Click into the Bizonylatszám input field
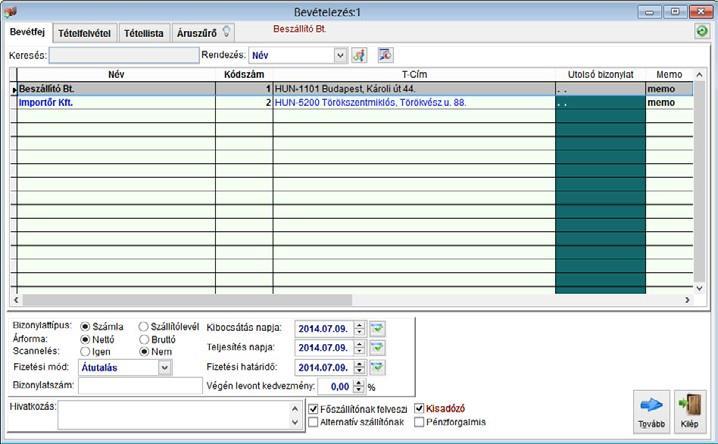The width and height of the screenshot is (718, 444). (x=140, y=385)
